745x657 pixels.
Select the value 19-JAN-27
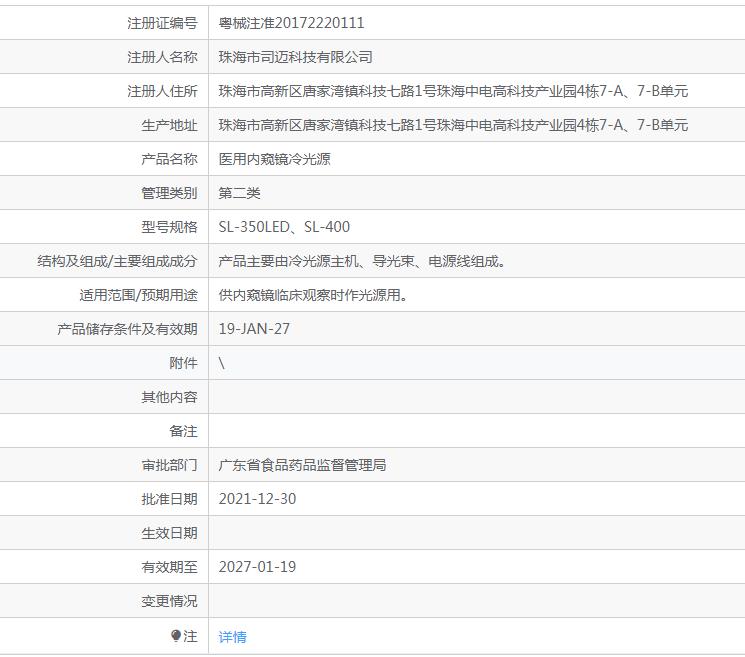pos(254,329)
